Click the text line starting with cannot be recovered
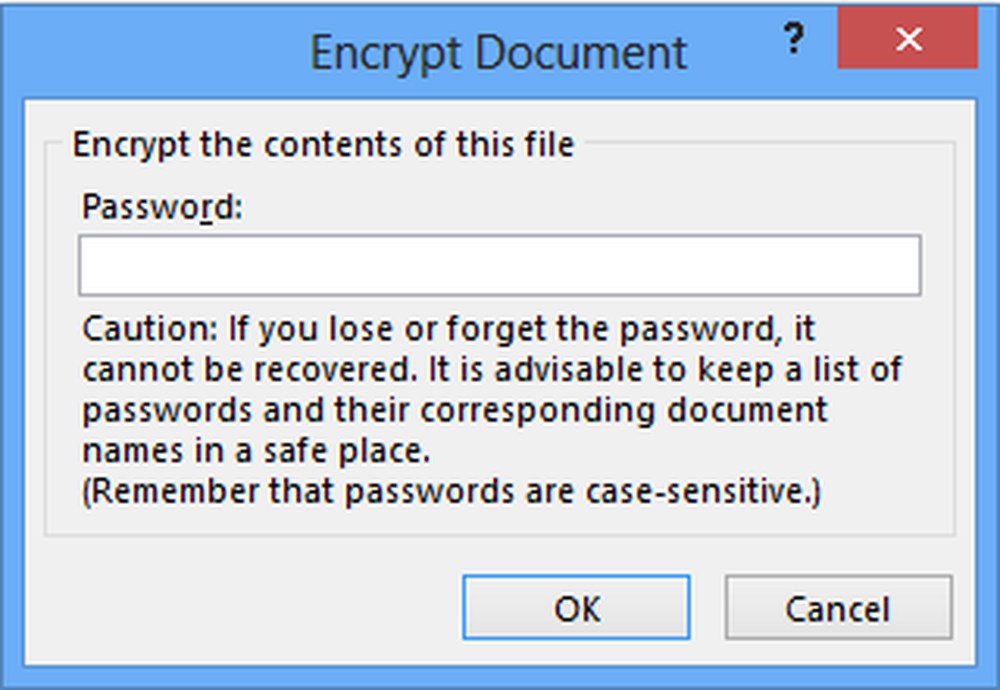 [x=492, y=370]
